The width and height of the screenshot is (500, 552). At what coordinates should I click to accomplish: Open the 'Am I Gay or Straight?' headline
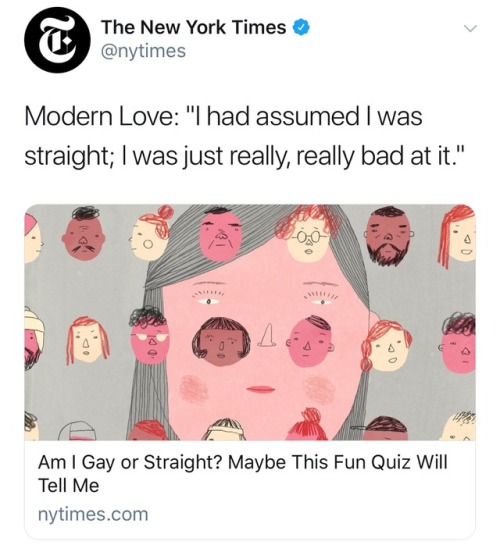[243, 473]
